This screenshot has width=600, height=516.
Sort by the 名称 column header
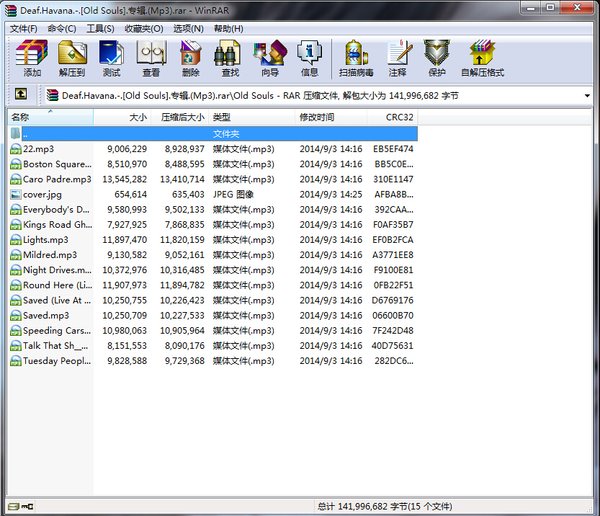coord(51,117)
